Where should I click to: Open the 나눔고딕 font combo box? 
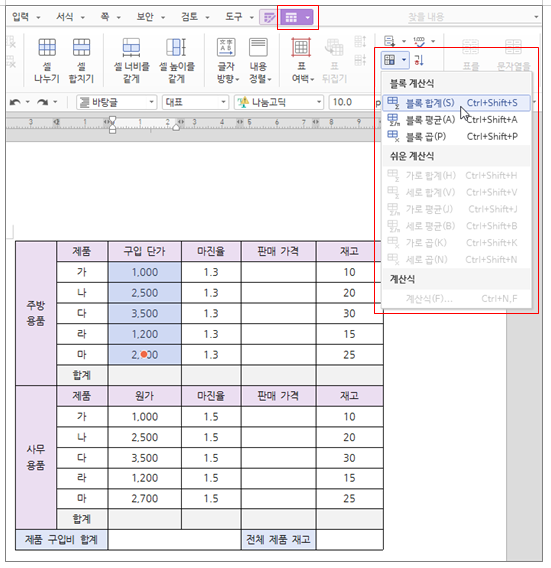pos(279,103)
